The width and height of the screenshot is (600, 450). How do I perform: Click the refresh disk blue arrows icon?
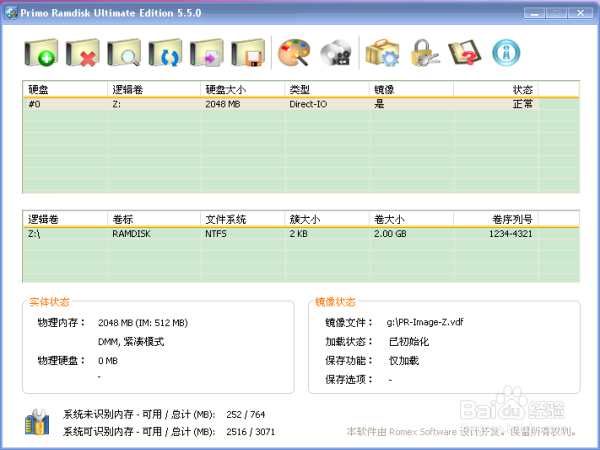tap(165, 53)
